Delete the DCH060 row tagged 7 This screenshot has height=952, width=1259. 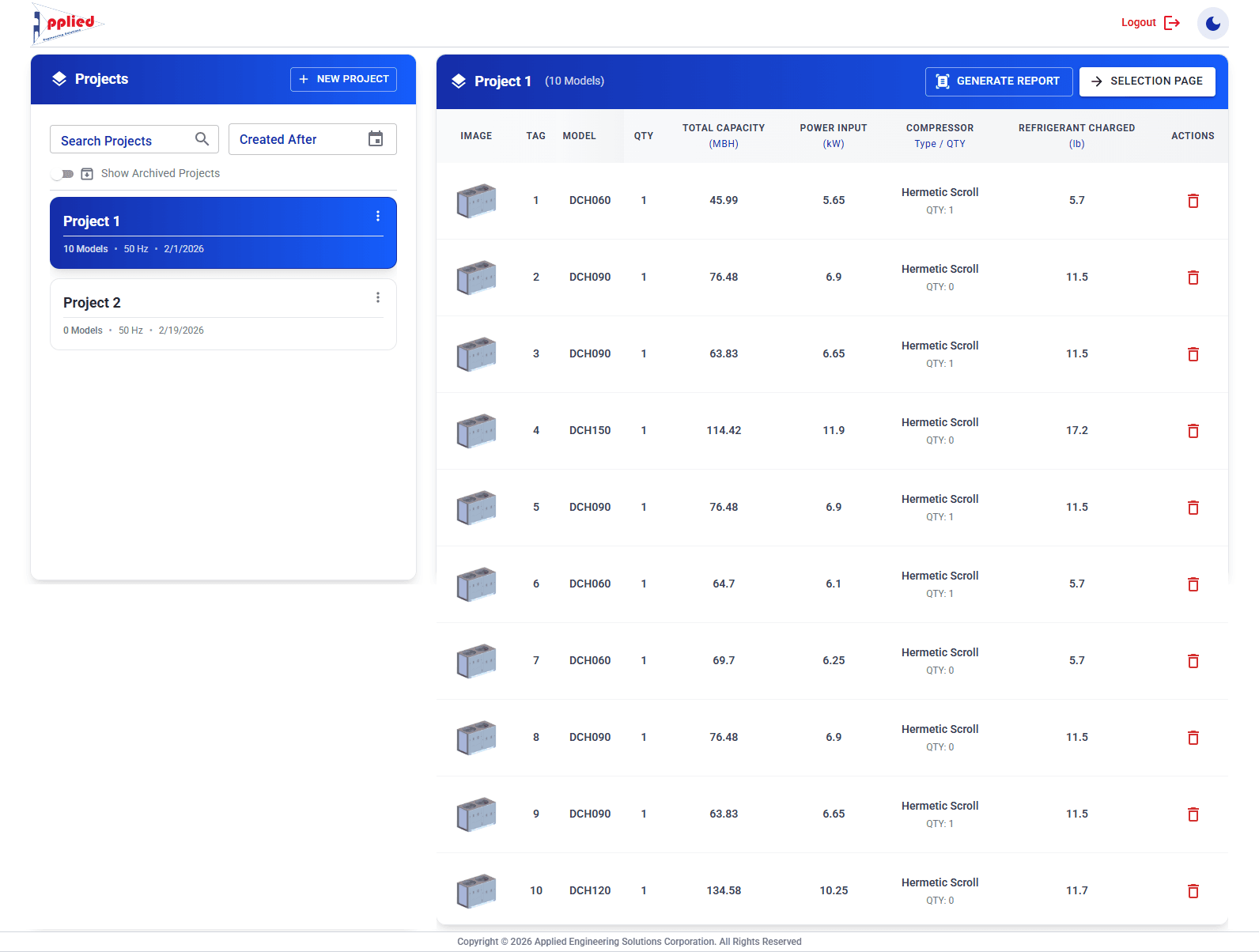[1193, 661]
